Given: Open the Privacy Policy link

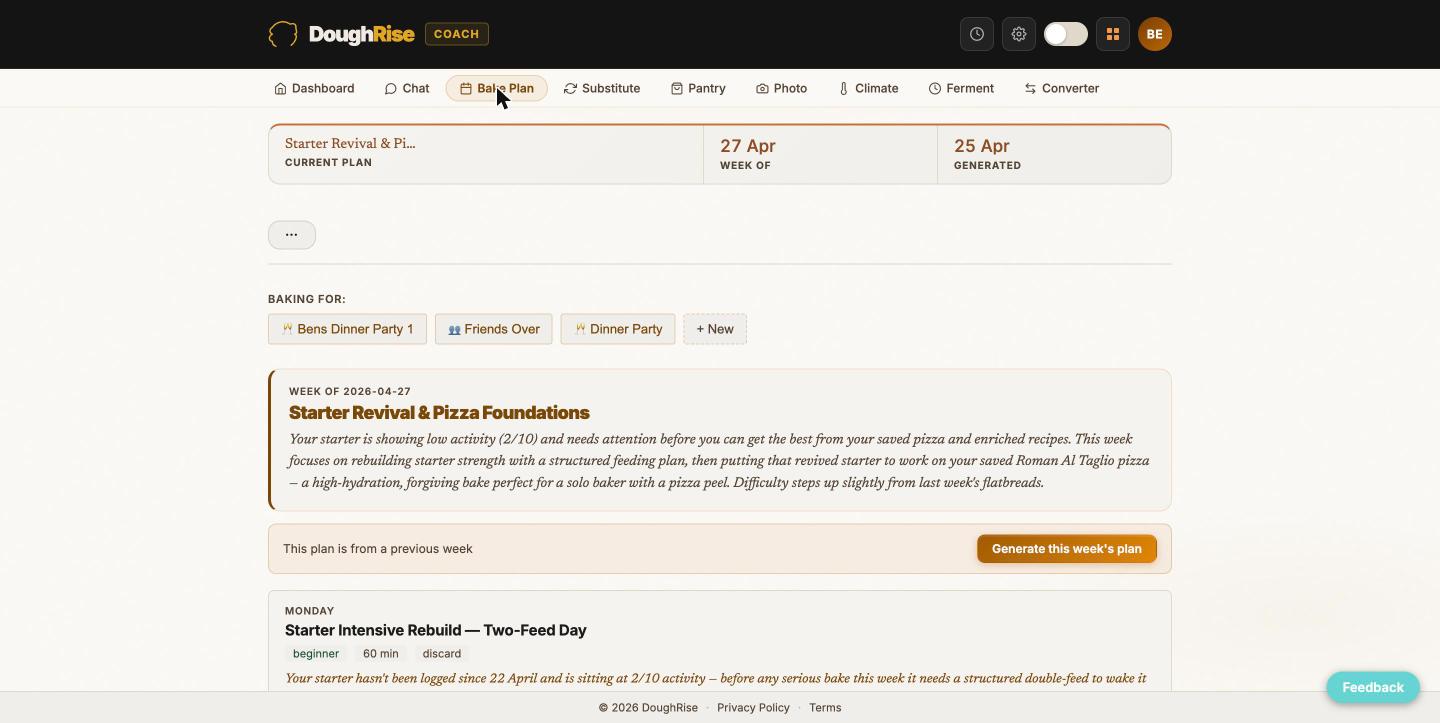Looking at the screenshot, I should pyautogui.click(x=753, y=708).
